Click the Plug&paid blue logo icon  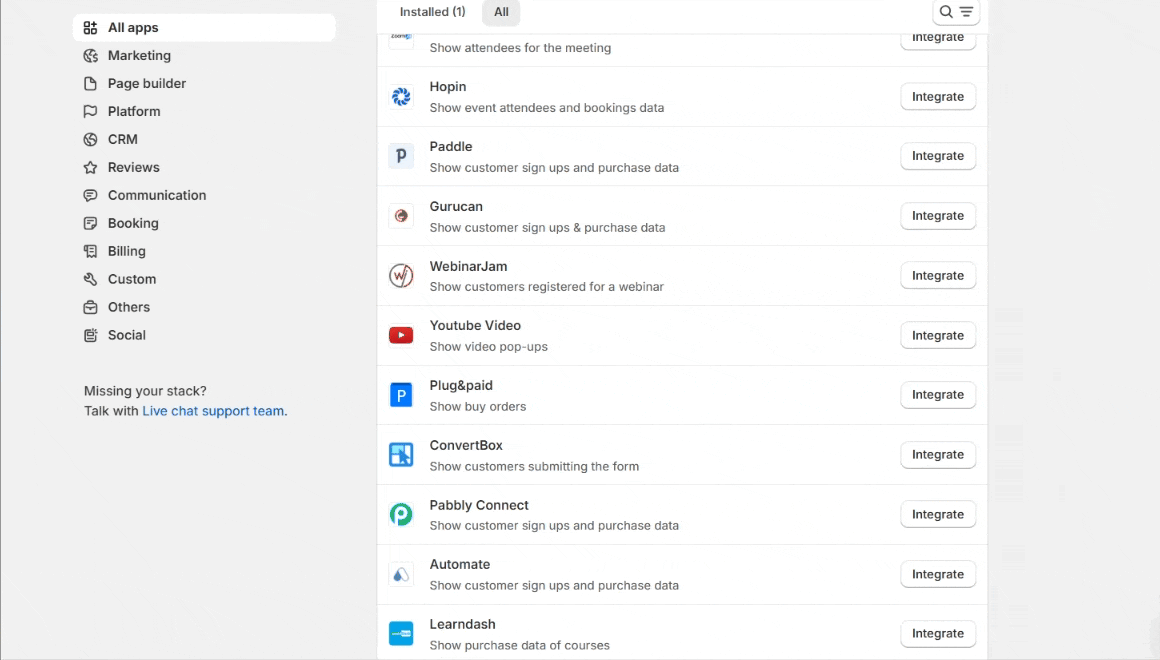(401, 395)
